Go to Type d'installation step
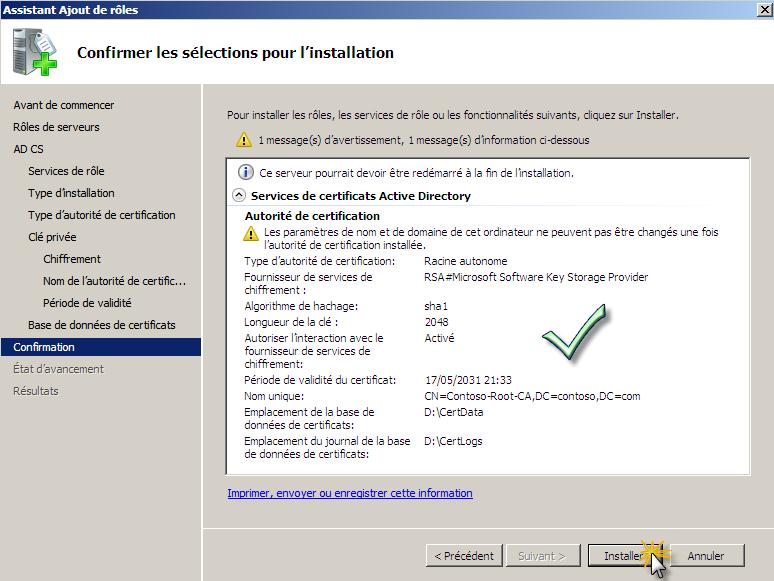Screen dimensions: 774x581 (71, 193)
